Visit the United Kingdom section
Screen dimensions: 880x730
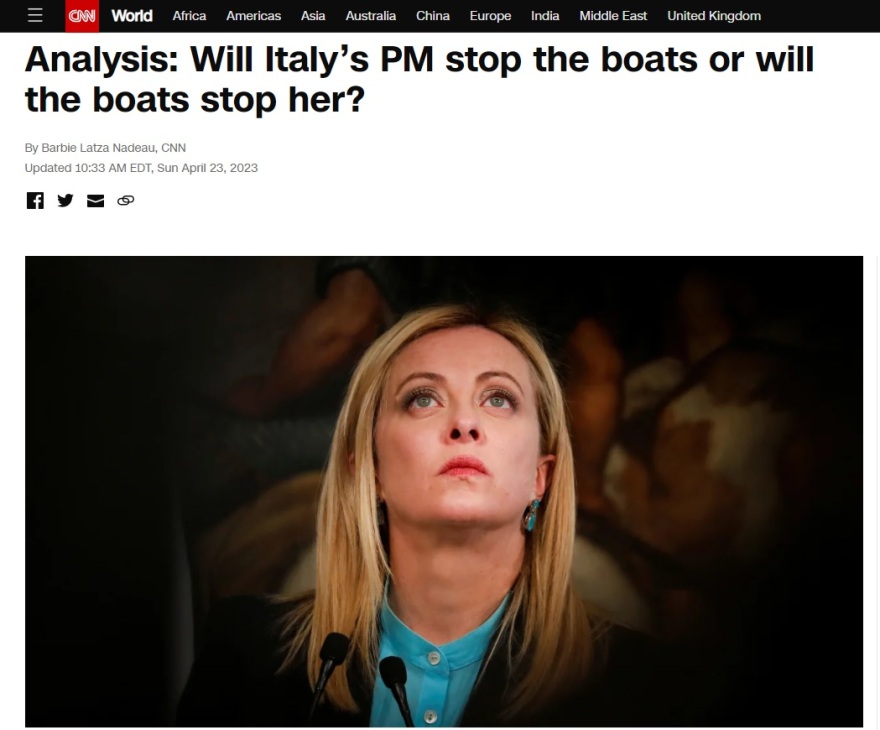coord(714,16)
